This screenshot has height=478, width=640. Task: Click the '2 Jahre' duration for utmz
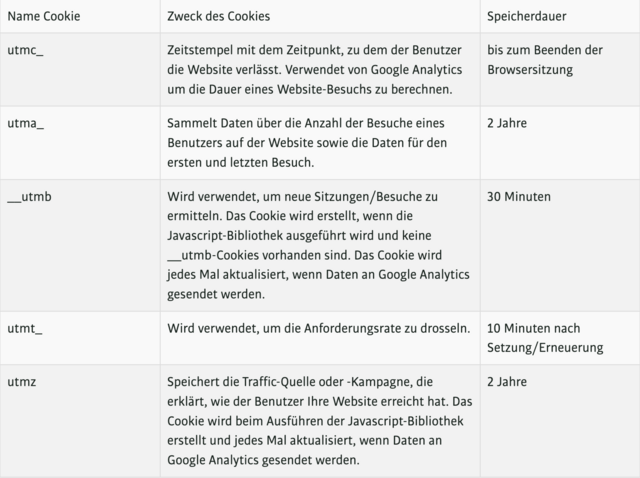[507, 382]
